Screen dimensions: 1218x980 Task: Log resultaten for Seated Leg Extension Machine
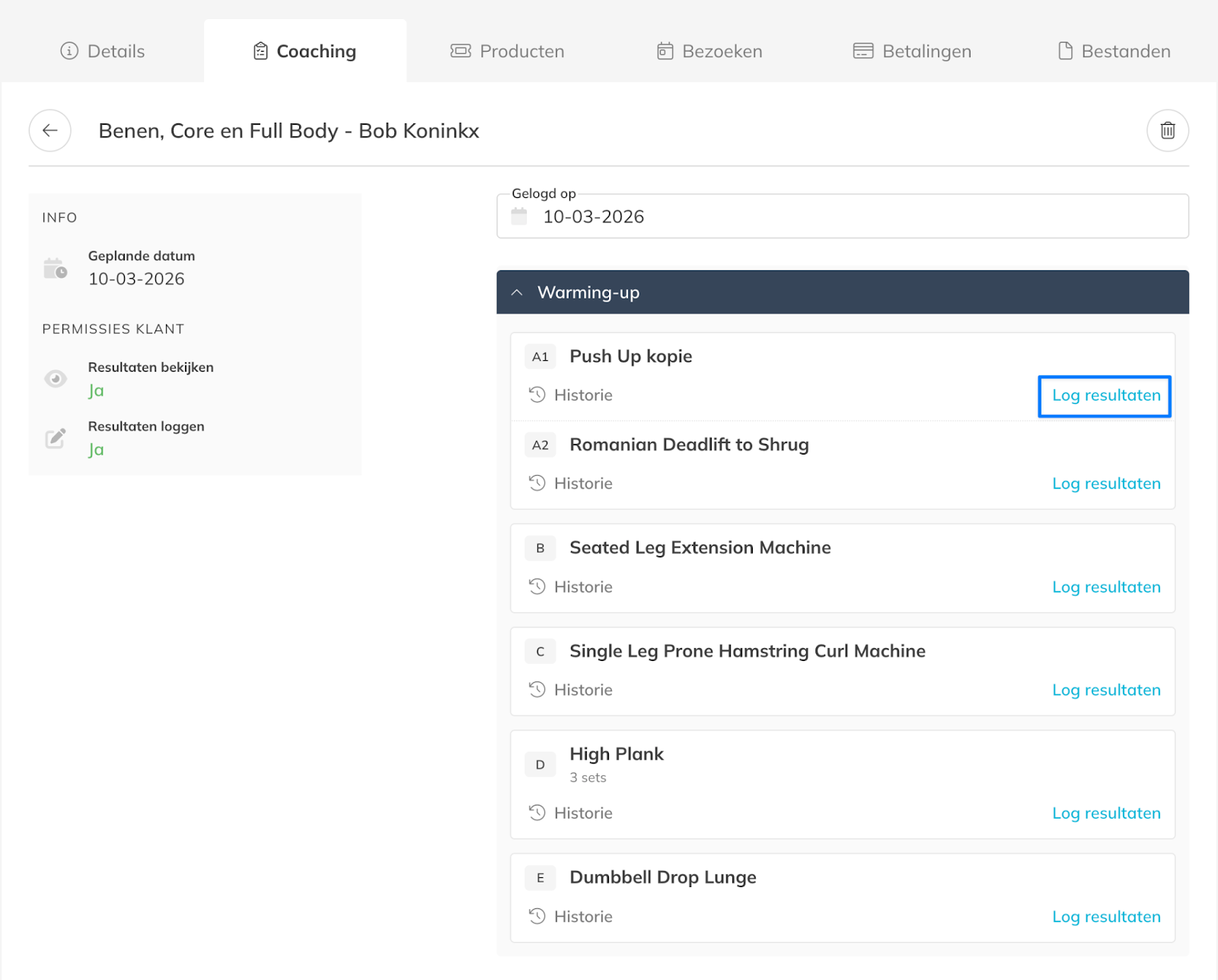pos(1105,587)
